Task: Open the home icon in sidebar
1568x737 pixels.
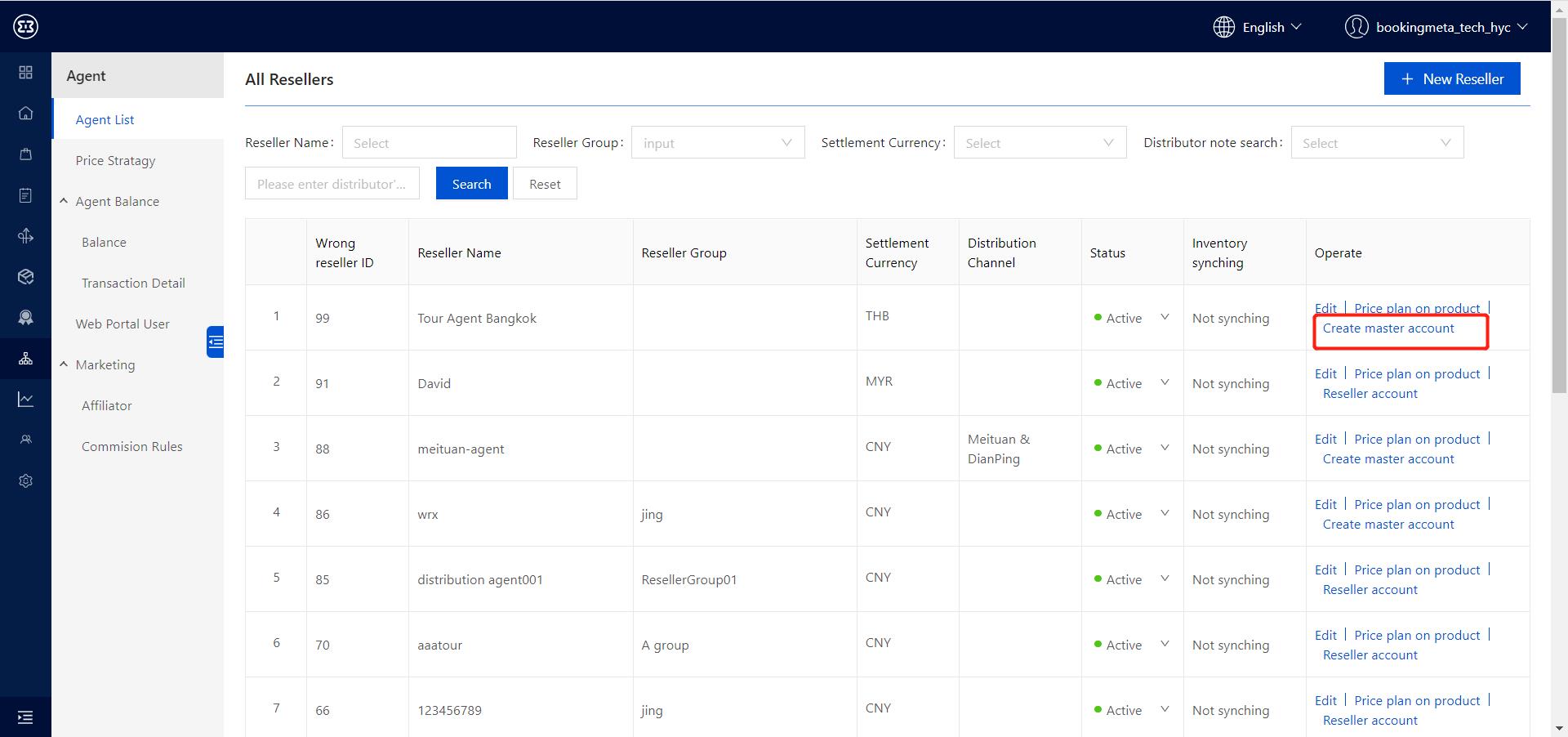Action: 25,114
